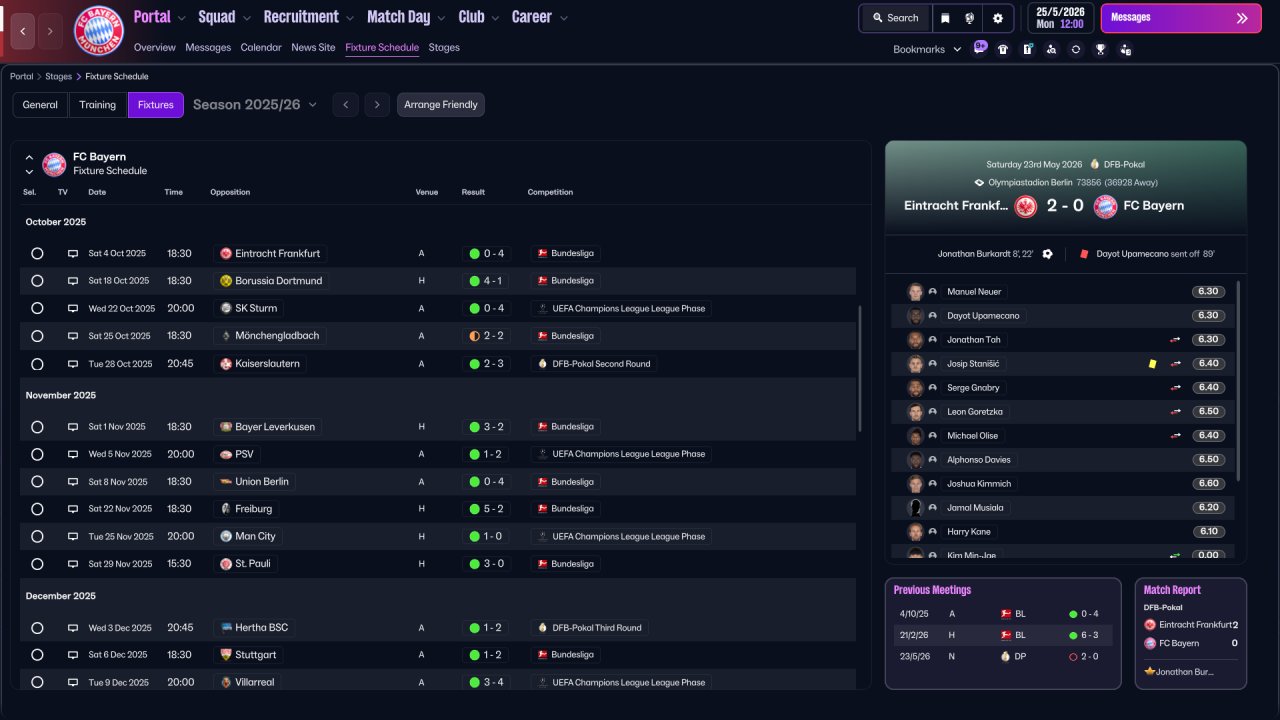Select the PSV fixture radio

(x=37, y=454)
